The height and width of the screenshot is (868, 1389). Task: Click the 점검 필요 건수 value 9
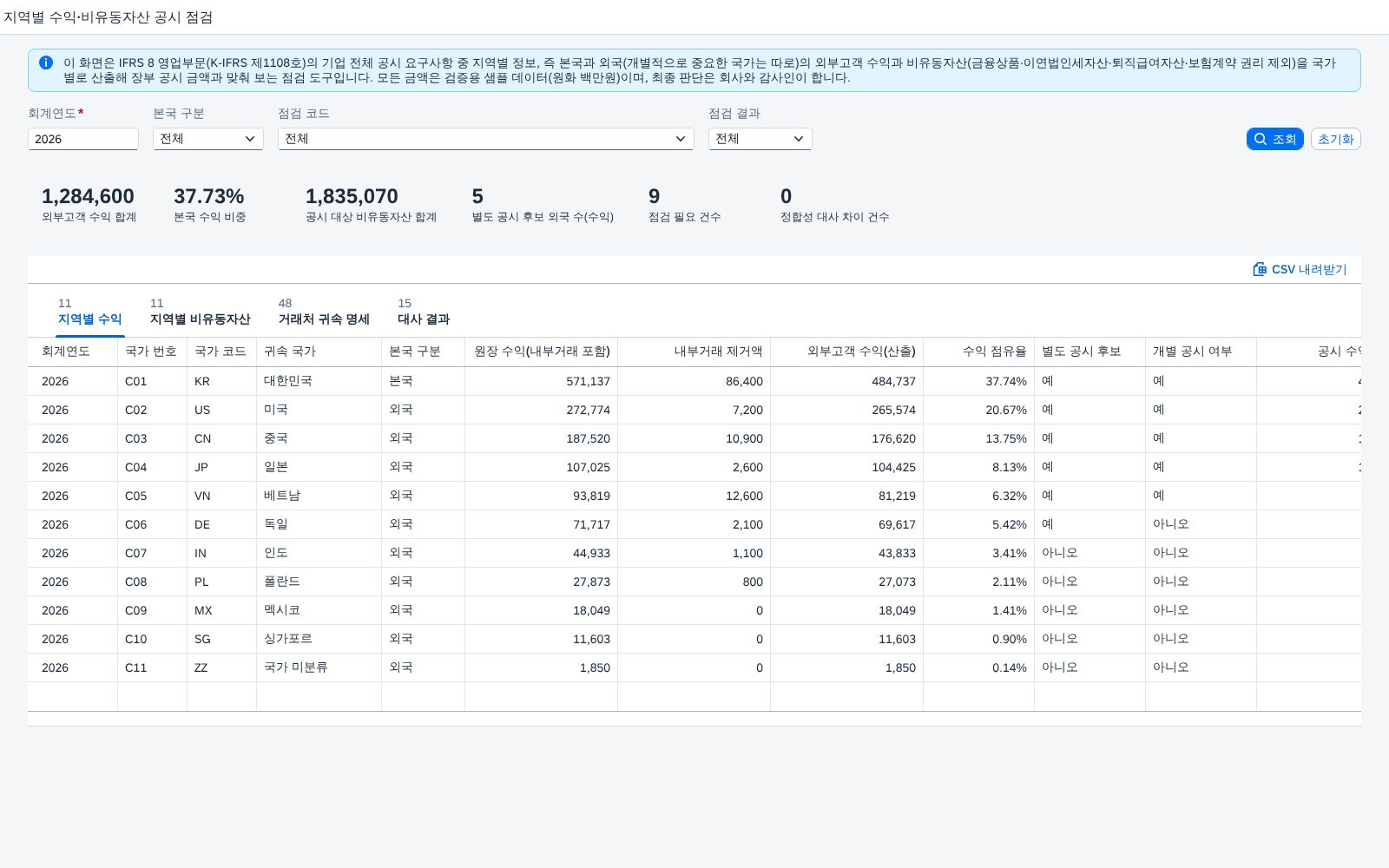tap(655, 197)
